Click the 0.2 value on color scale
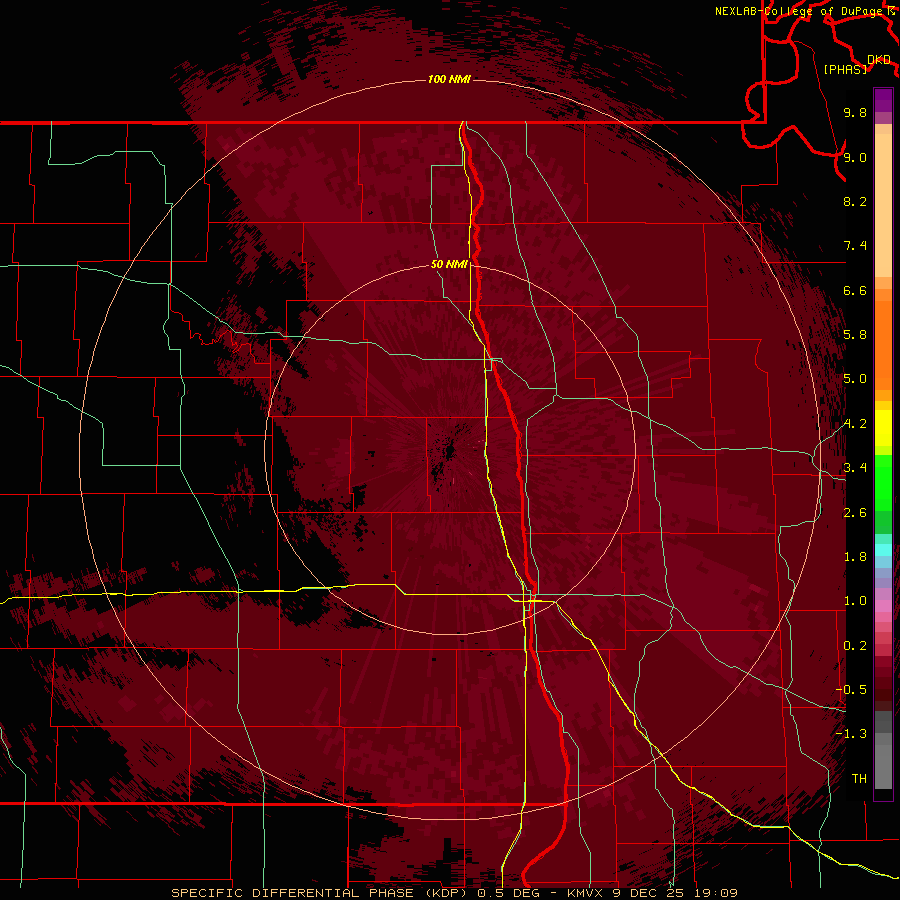This screenshot has width=900, height=900. 855,646
